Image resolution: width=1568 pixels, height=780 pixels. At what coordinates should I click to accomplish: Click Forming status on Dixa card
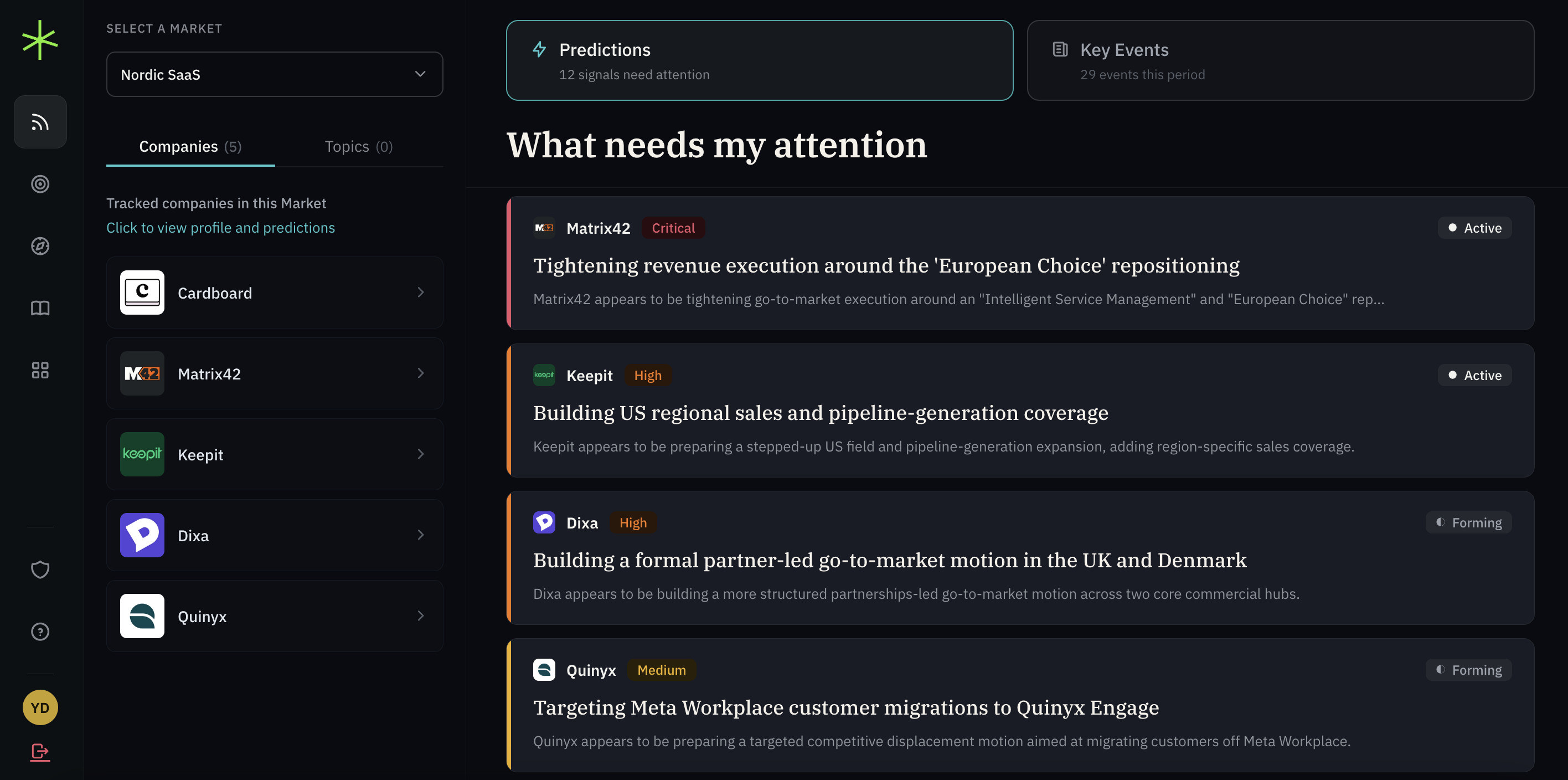pos(1469,522)
